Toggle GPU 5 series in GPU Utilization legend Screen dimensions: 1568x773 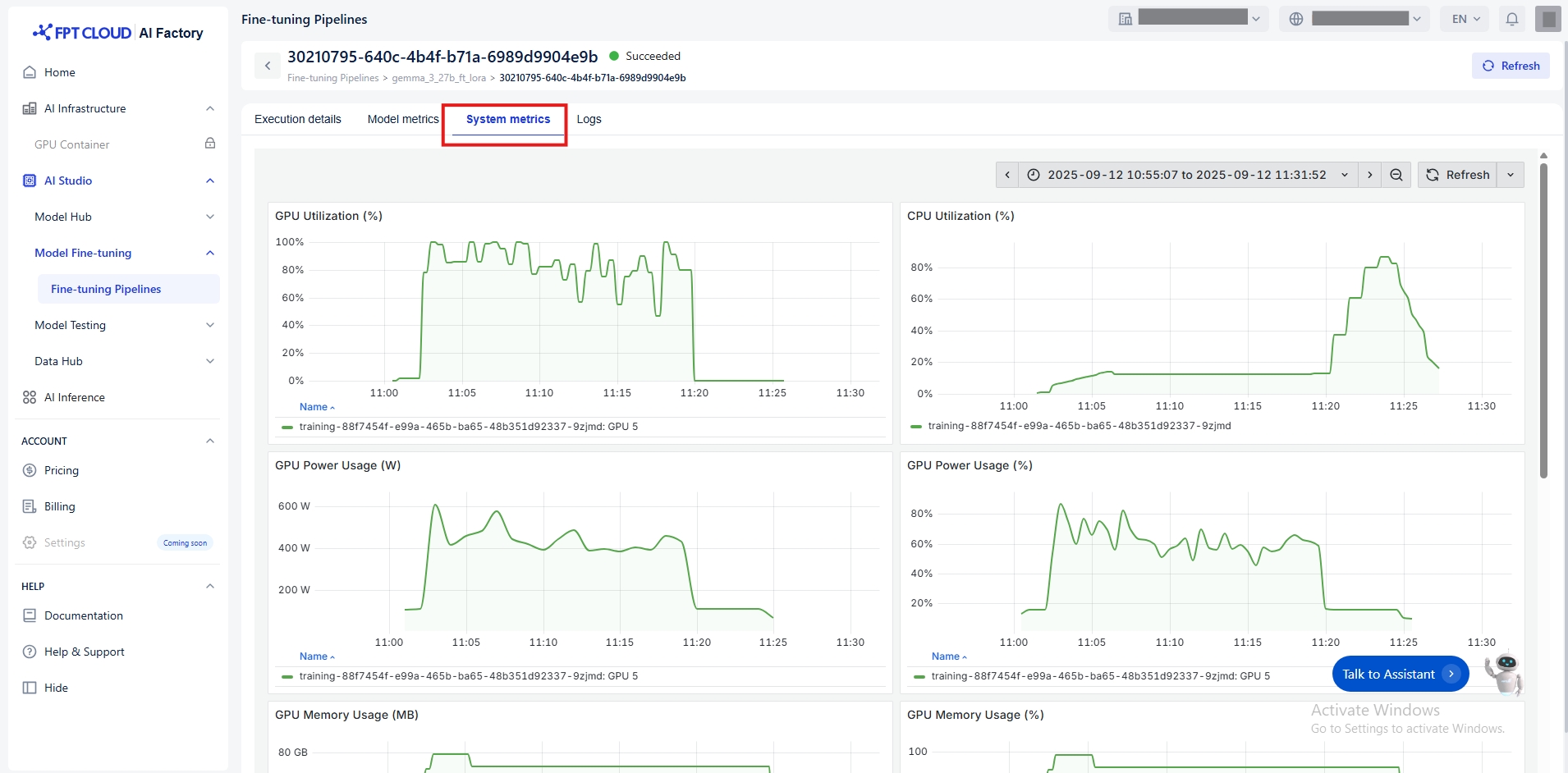click(468, 427)
